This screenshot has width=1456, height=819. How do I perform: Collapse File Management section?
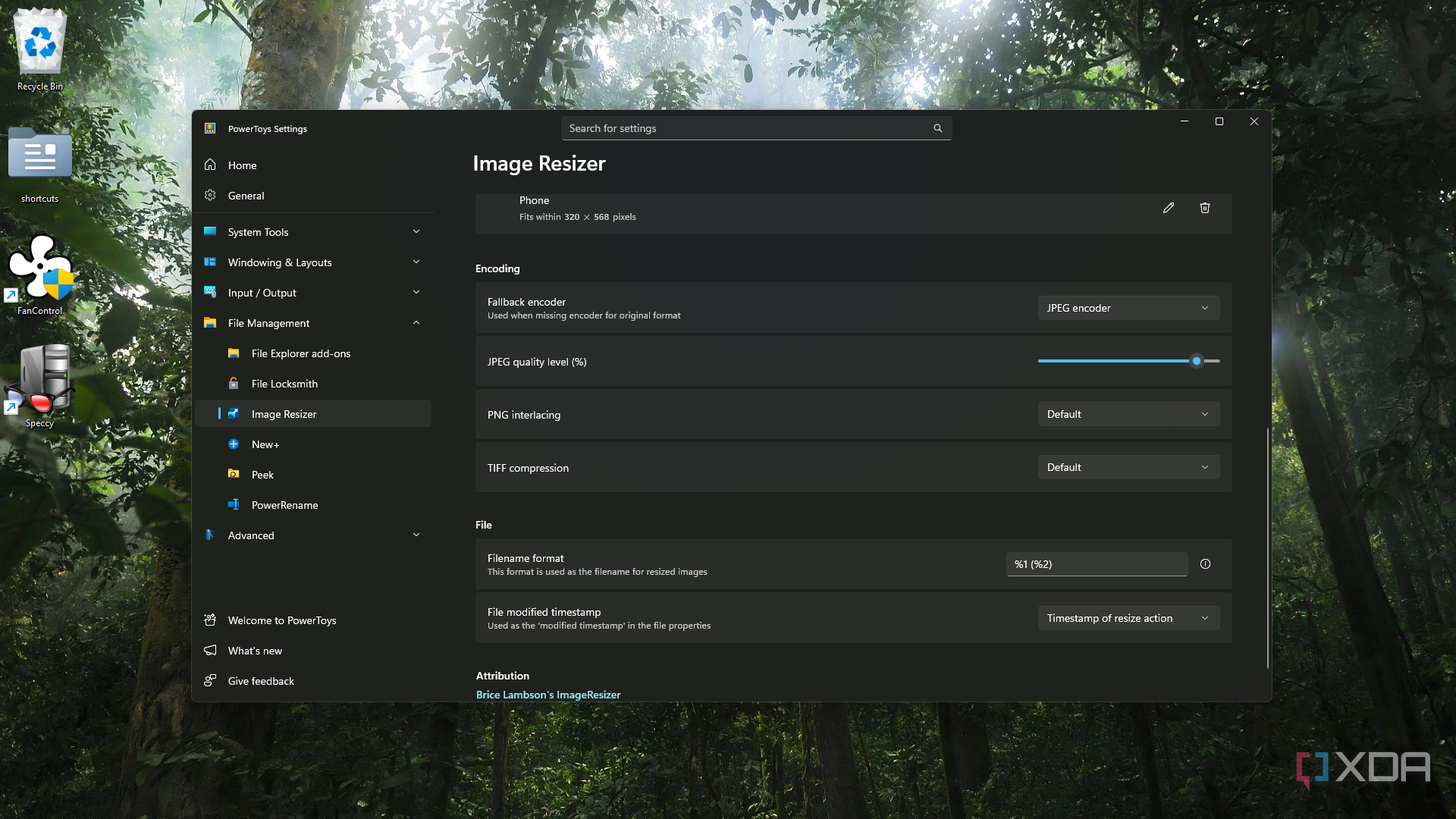coord(313,323)
